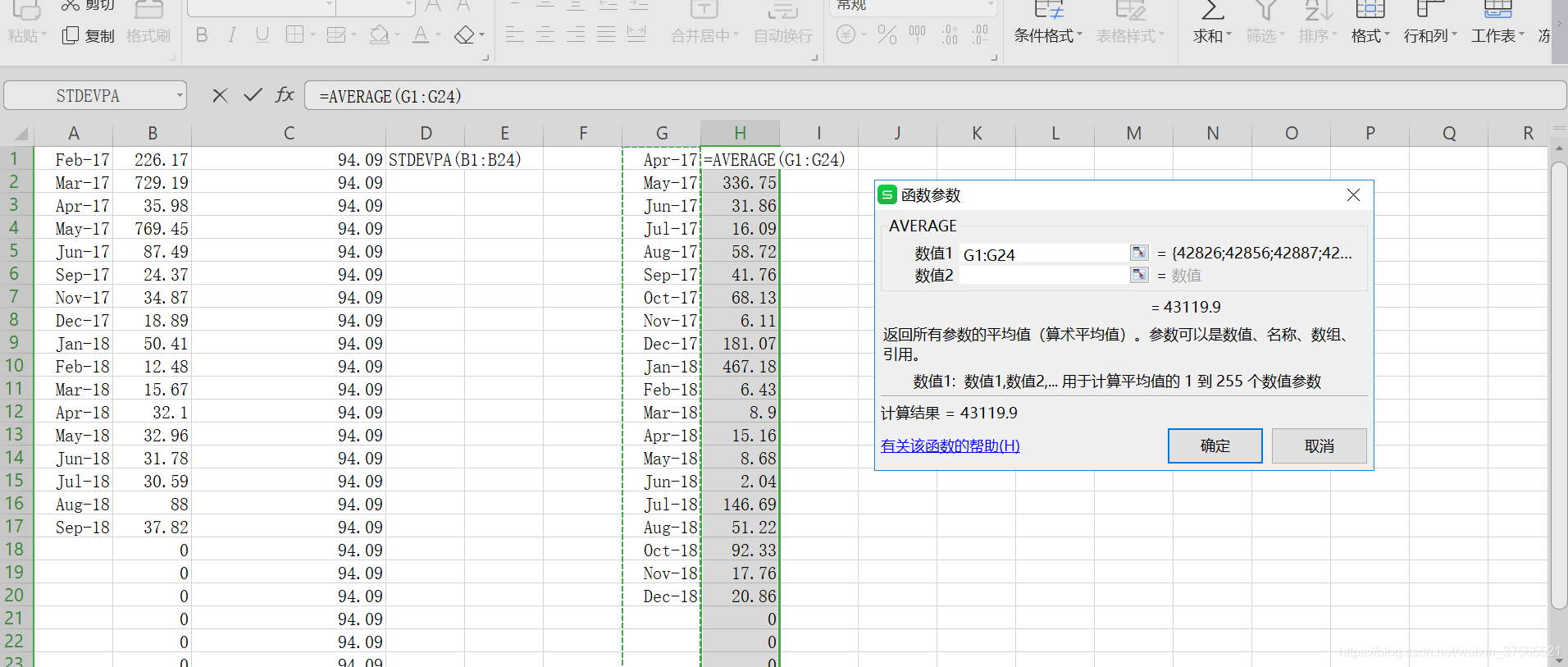The image size is (1568, 667).
Task: Toggle Italic formatting
Action: pyautogui.click(x=232, y=35)
